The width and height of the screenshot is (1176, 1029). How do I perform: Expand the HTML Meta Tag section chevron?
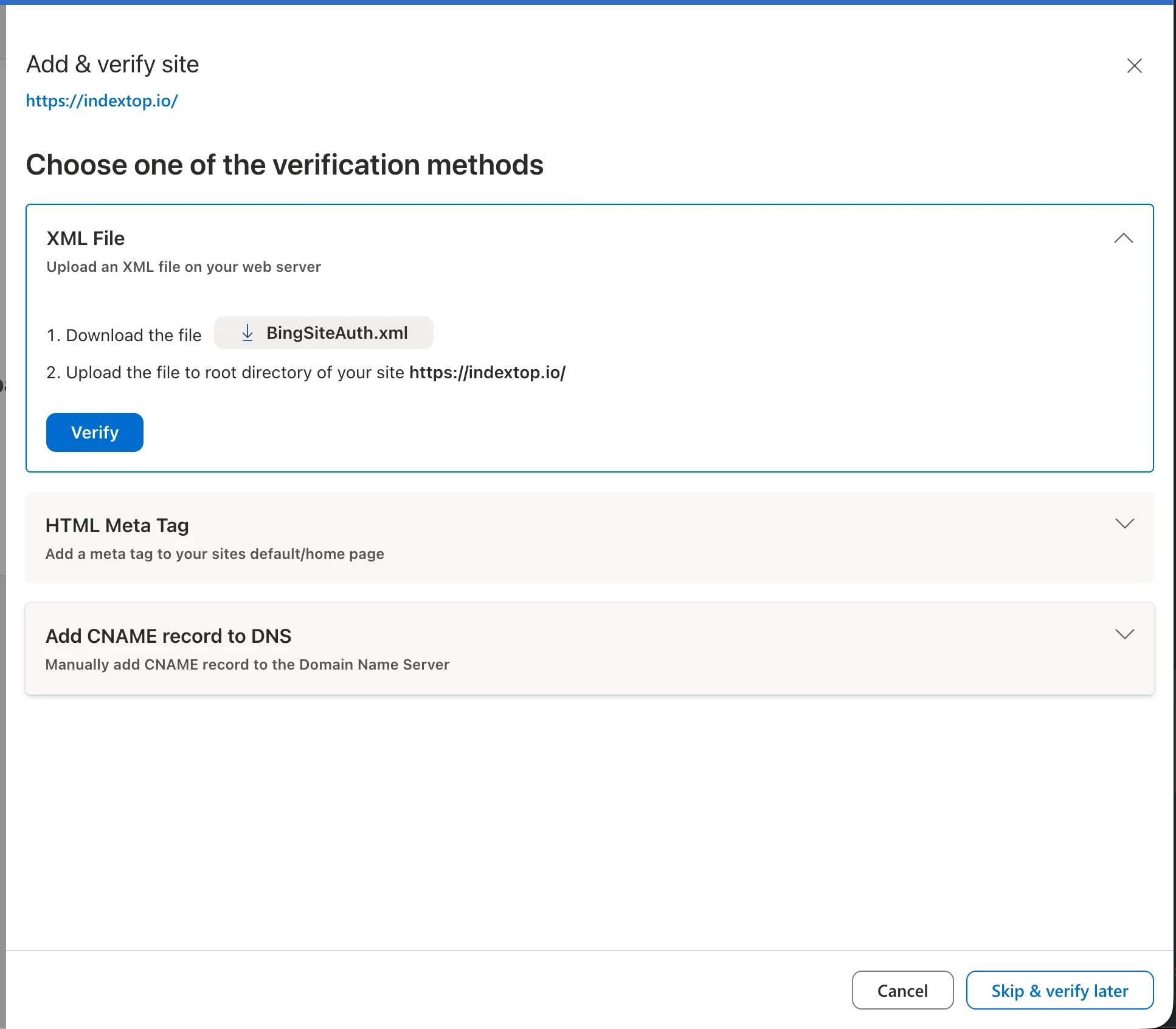pyautogui.click(x=1124, y=524)
